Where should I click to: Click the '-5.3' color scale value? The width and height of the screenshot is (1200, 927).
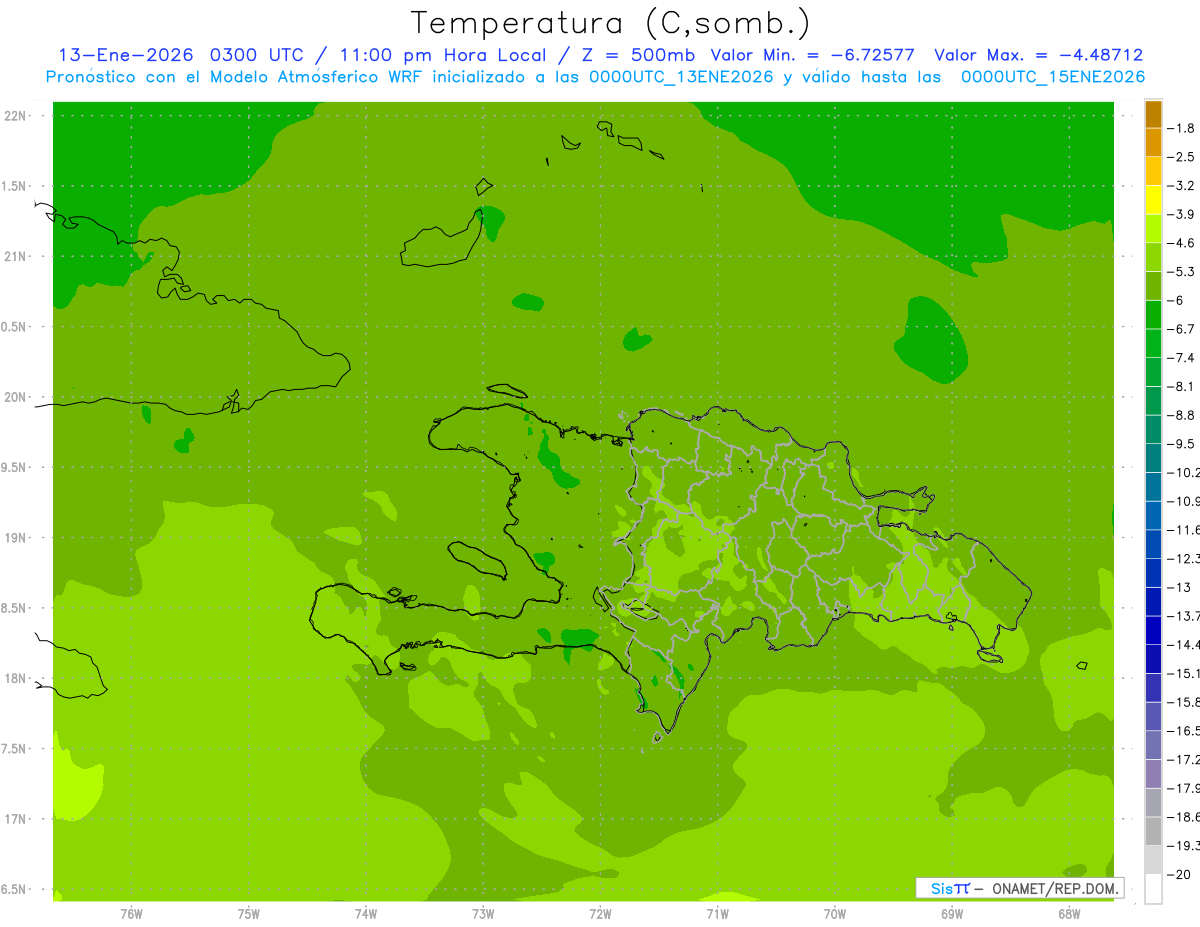tap(1182, 272)
